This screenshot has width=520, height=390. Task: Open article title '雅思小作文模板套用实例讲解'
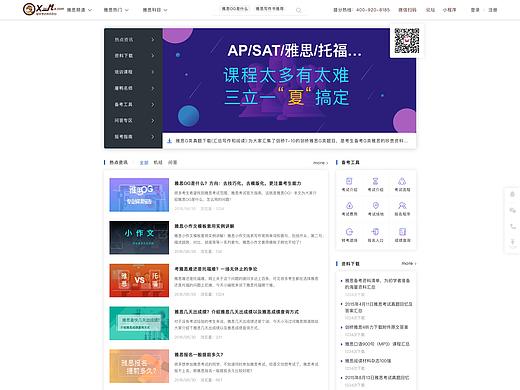[204, 226]
